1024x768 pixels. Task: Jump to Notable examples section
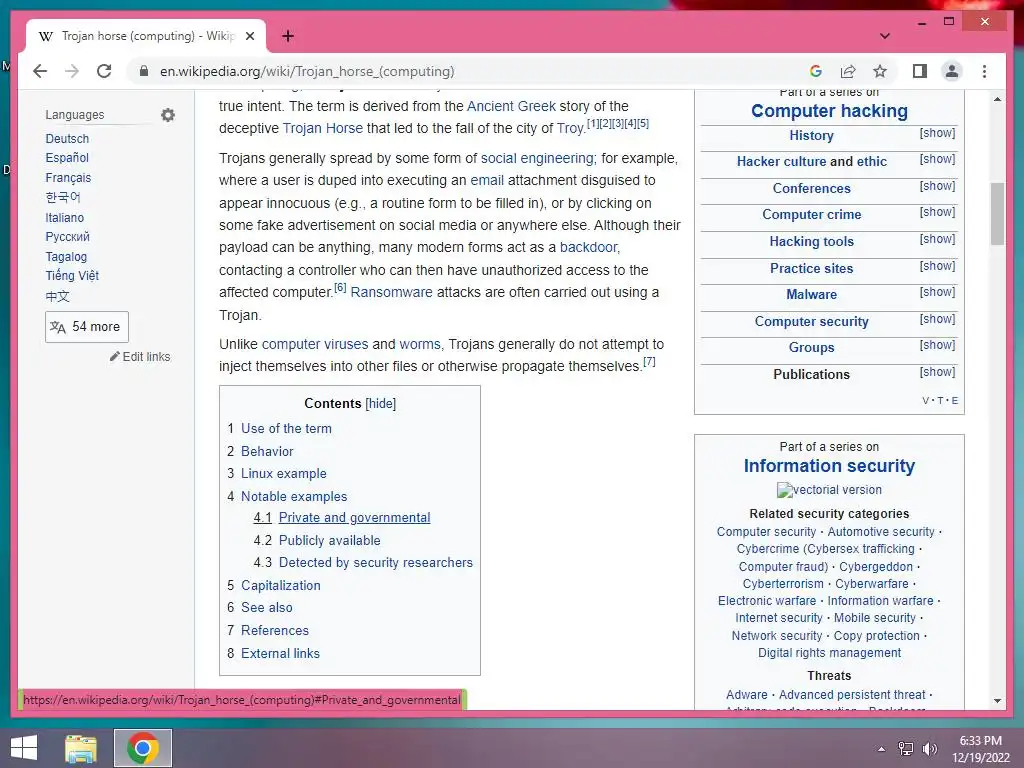pyautogui.click(x=294, y=496)
